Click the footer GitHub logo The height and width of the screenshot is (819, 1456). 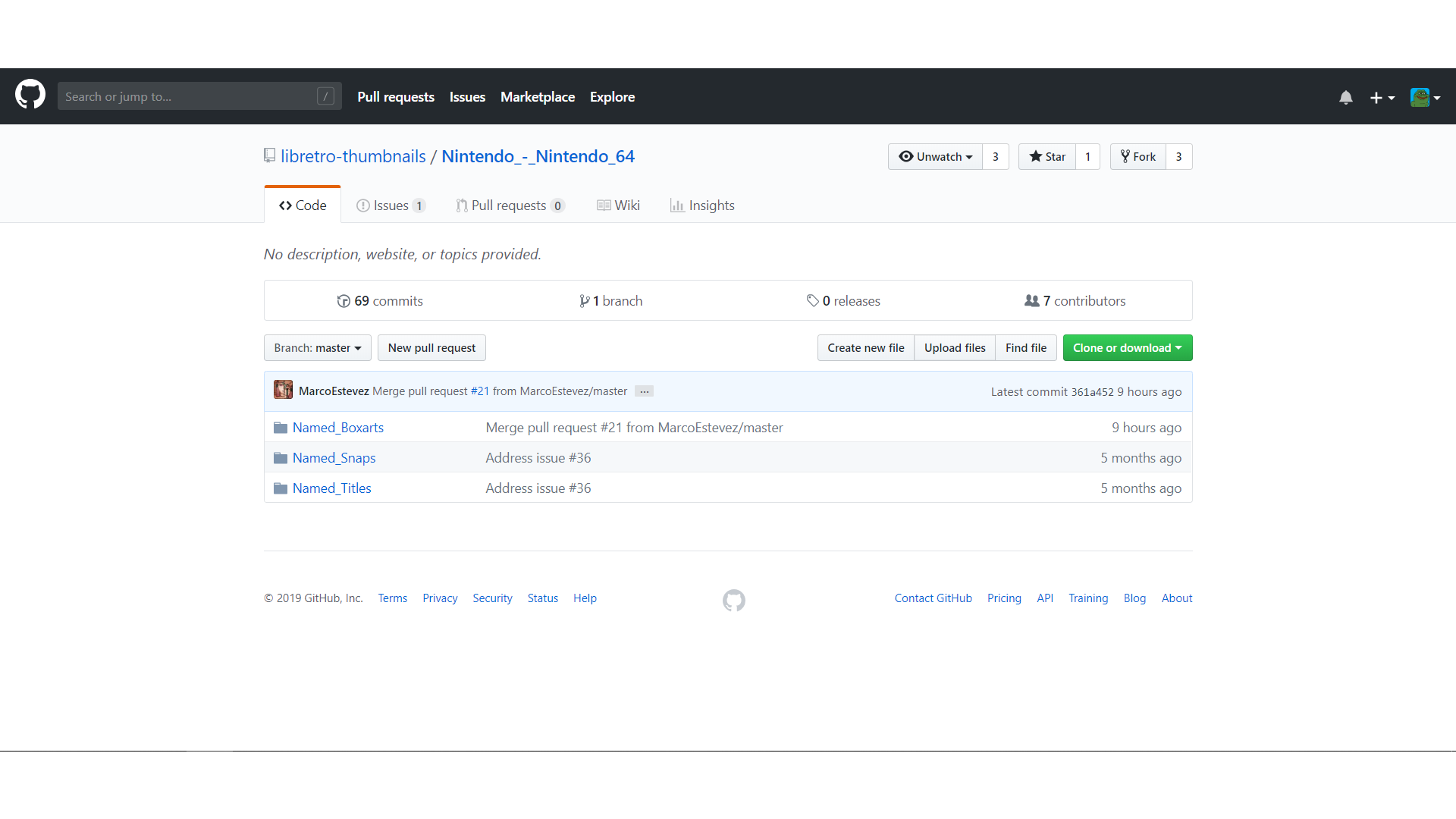point(733,601)
